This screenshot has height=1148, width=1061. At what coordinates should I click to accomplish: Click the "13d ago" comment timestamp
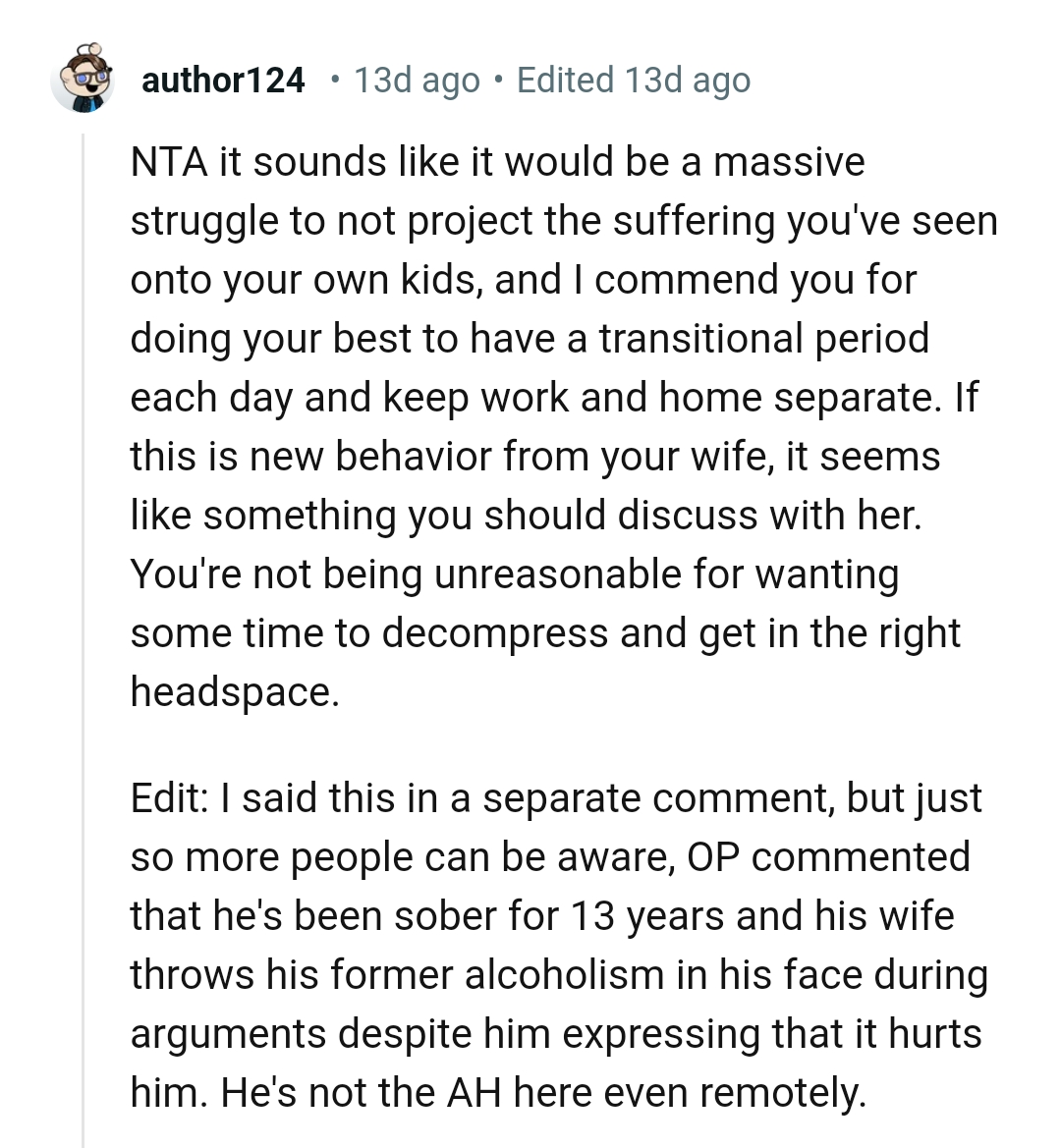pyautogui.click(x=417, y=80)
